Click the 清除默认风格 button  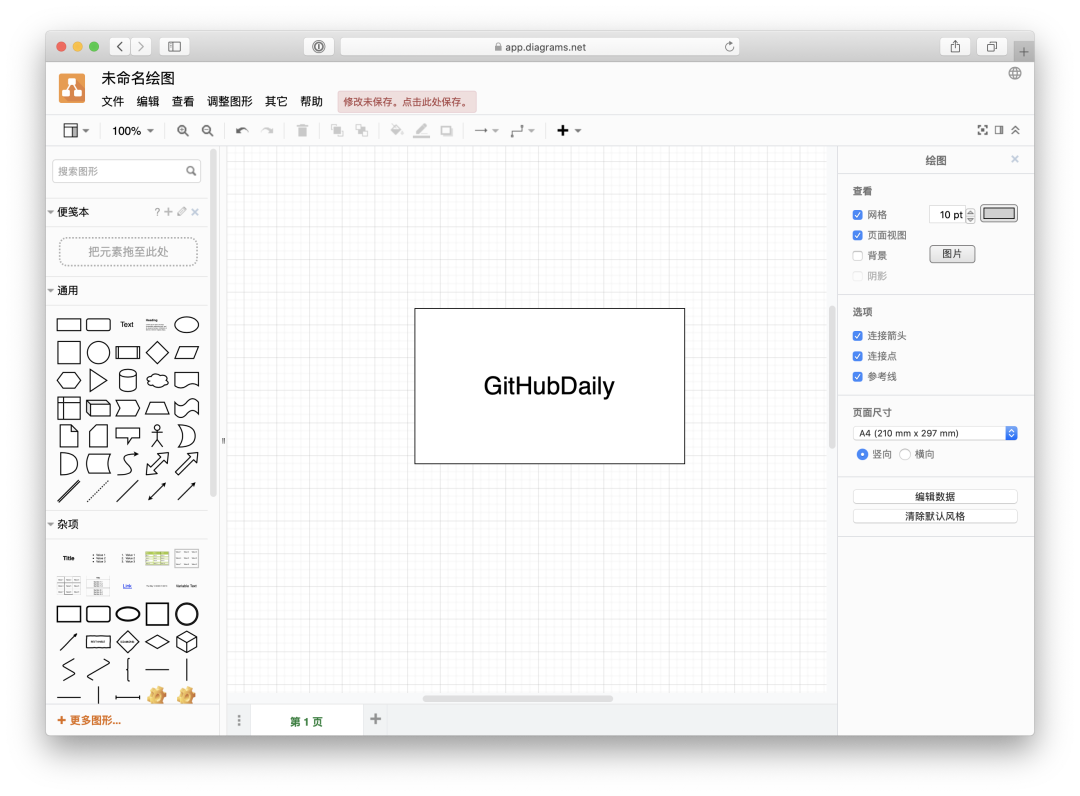click(935, 516)
